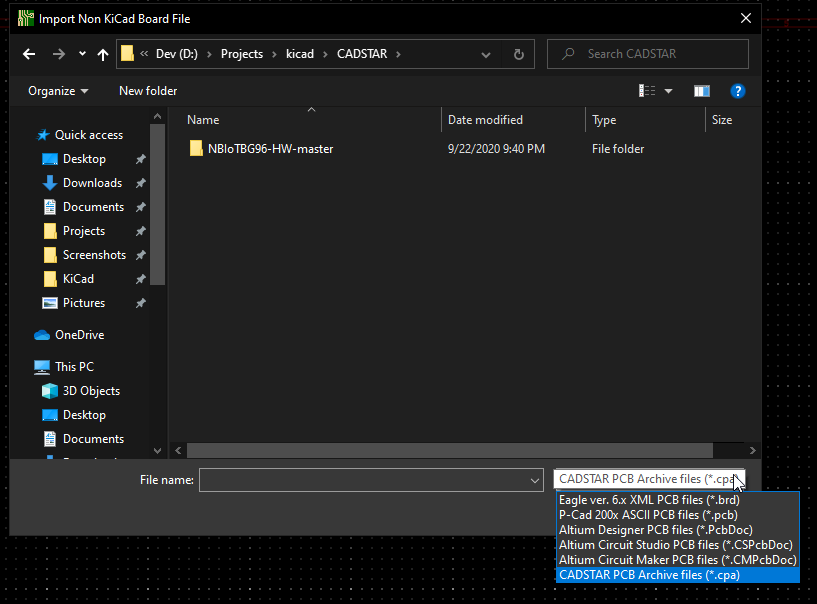Viewport: 817px width, 604px height.
Task: Expand the chevron after Projects breadcrumb
Action: coord(275,54)
